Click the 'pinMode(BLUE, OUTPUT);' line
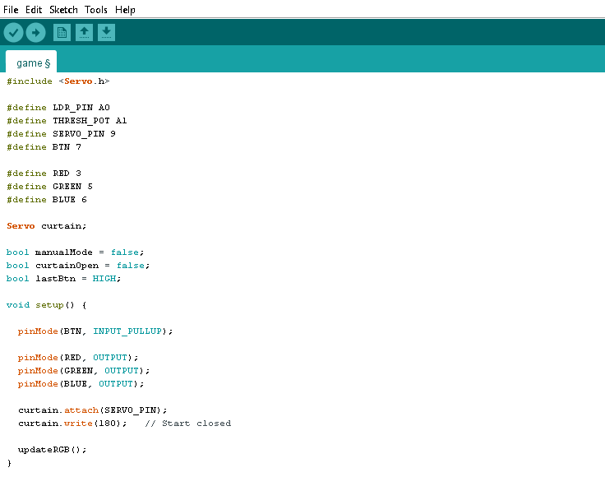 click(81, 384)
